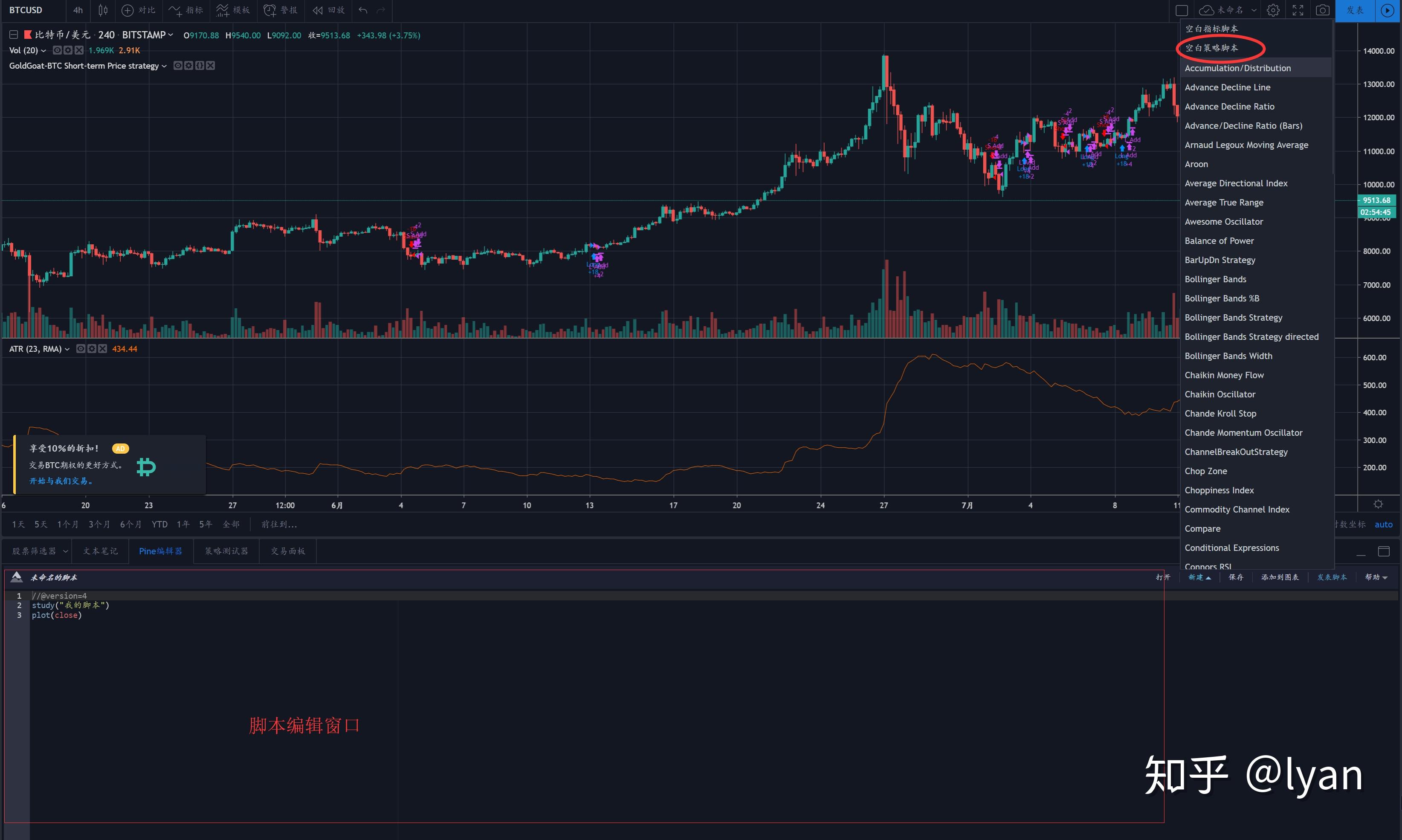Undo the last chart action
The height and width of the screenshot is (840, 1402).
(x=363, y=10)
